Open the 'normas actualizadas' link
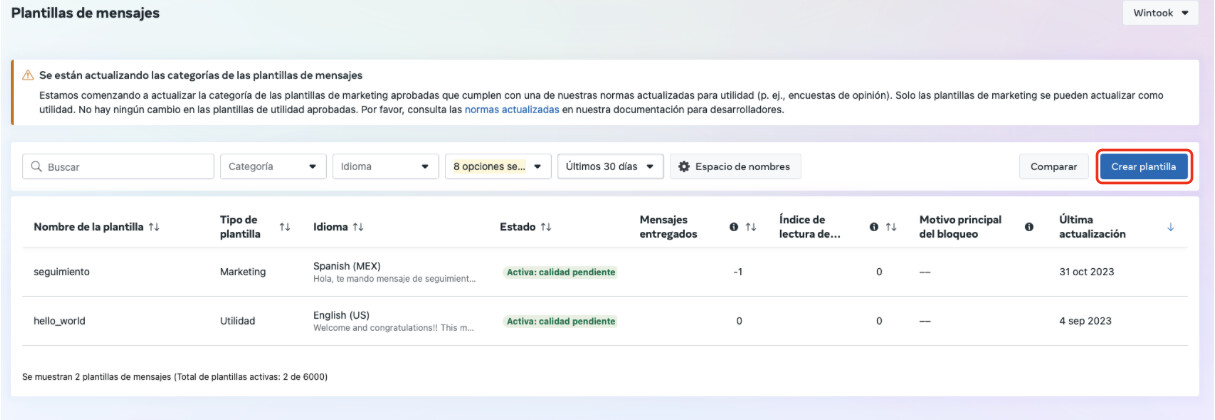The width and height of the screenshot is (1215, 420). click(x=512, y=110)
